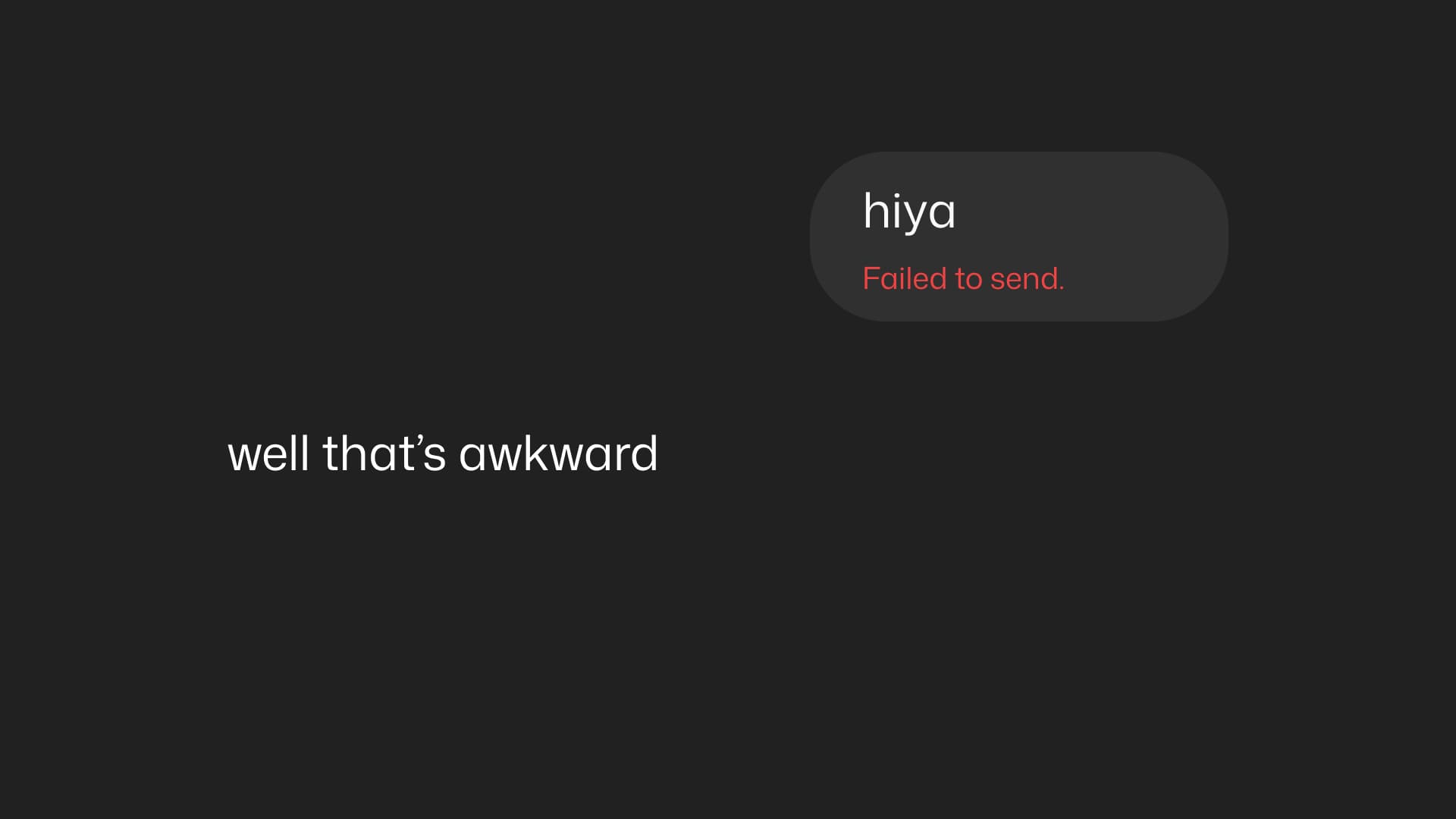
Task: Click the word "send." in the error
Action: click(1027, 279)
